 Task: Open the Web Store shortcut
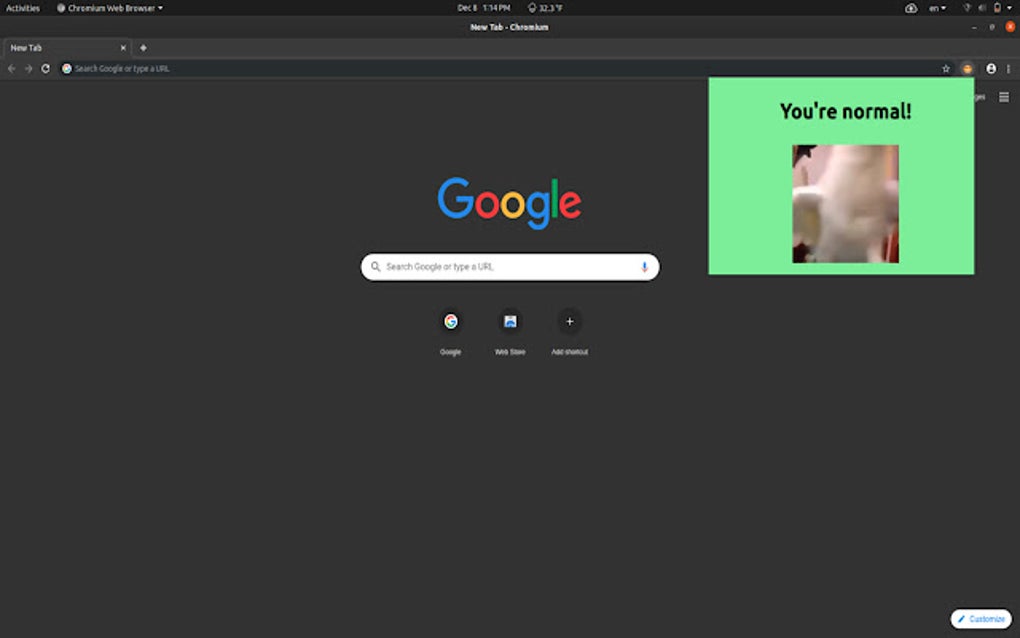coord(509,322)
